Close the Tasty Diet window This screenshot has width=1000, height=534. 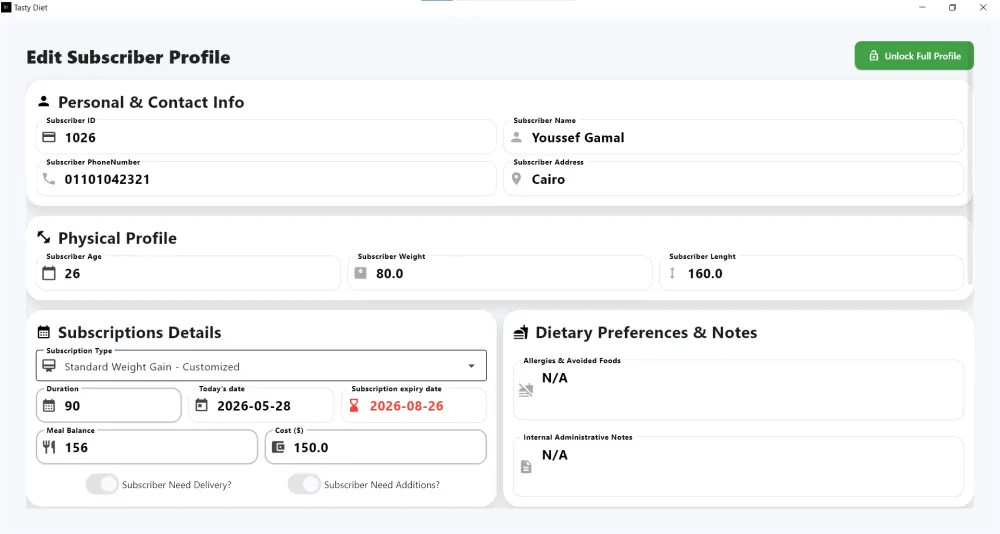[x=983, y=8]
